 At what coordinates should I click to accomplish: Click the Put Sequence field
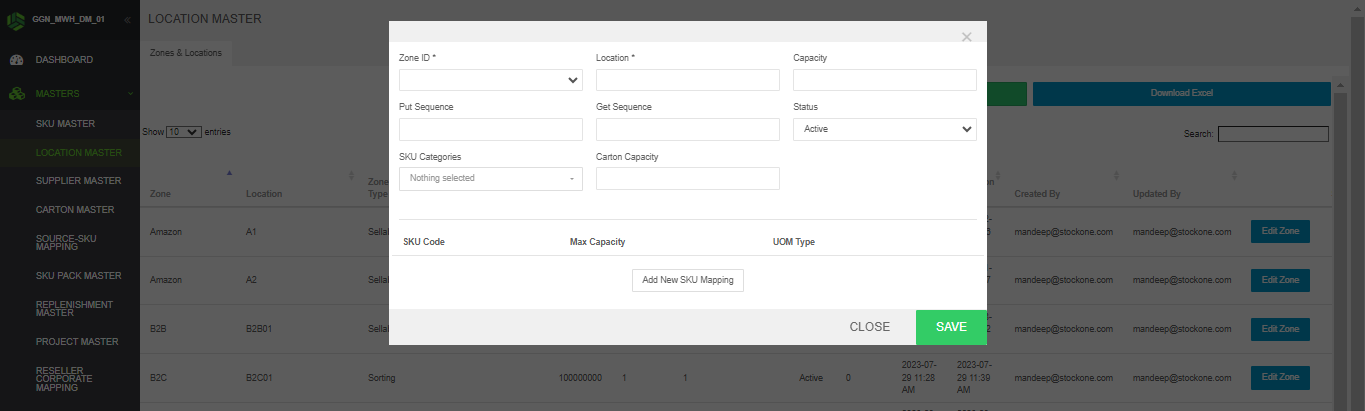pyautogui.click(x=490, y=129)
